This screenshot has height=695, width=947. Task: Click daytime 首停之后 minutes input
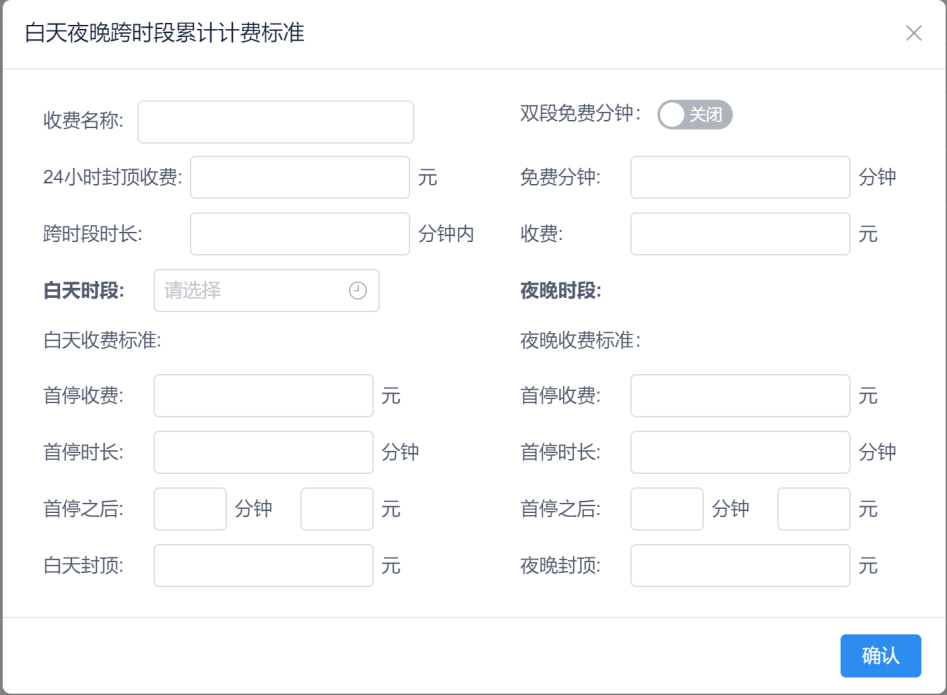190,509
